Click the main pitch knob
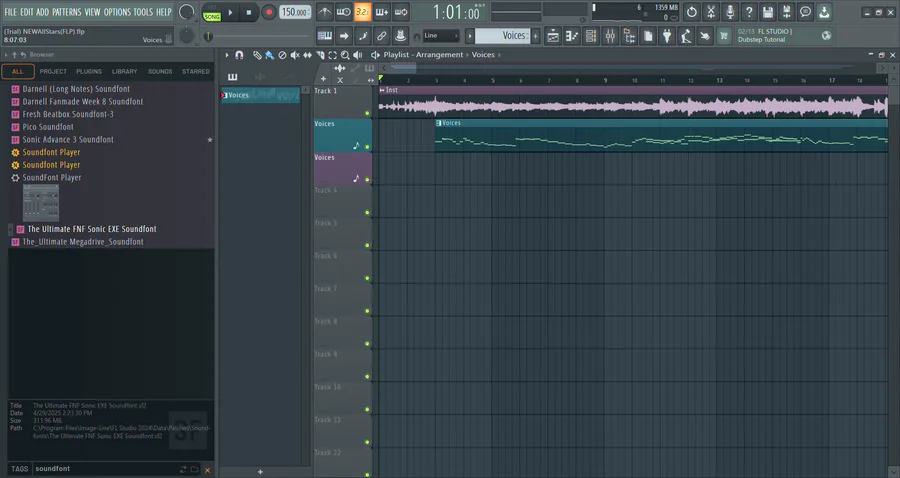 point(187,36)
